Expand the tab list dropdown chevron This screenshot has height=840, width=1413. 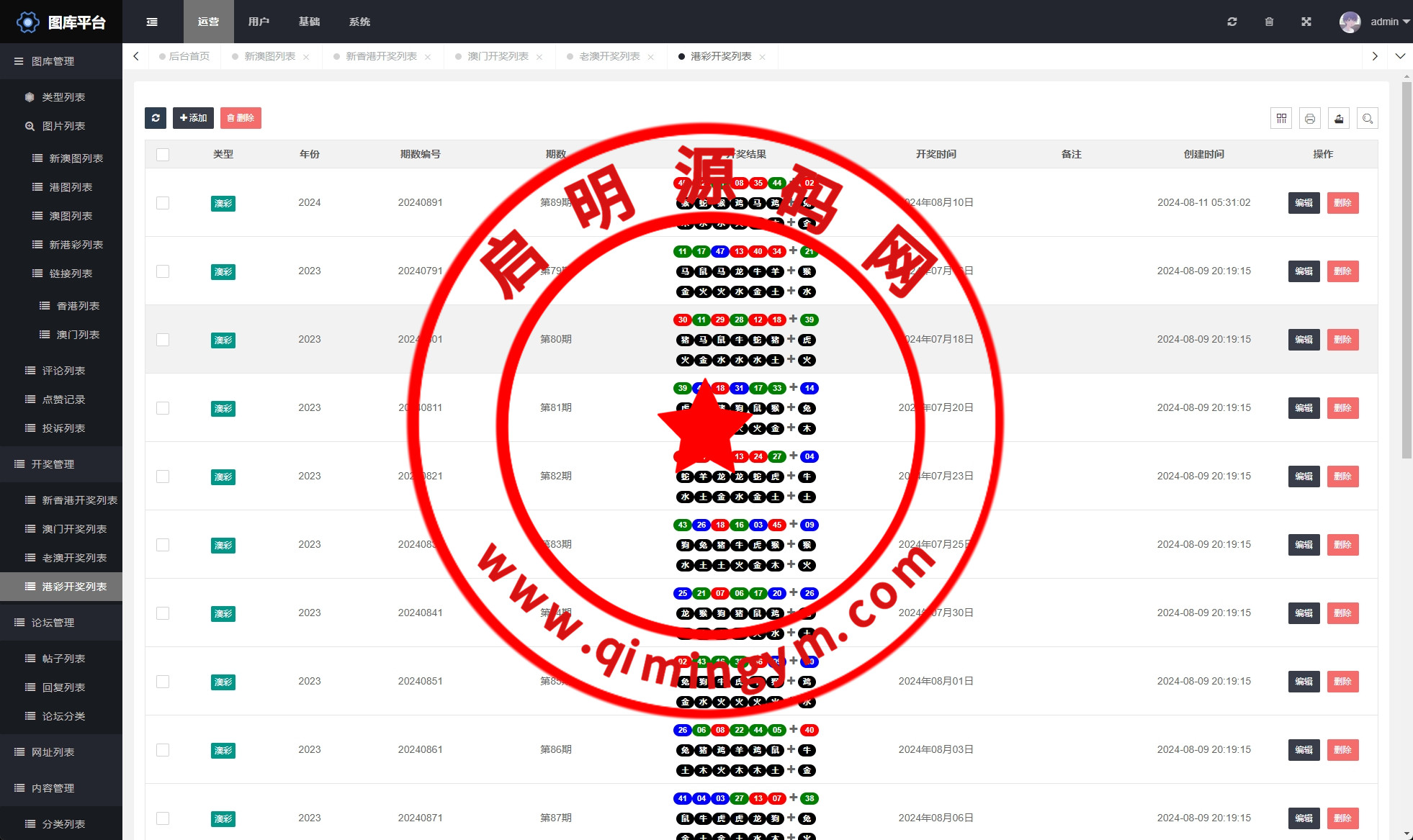click(1400, 56)
